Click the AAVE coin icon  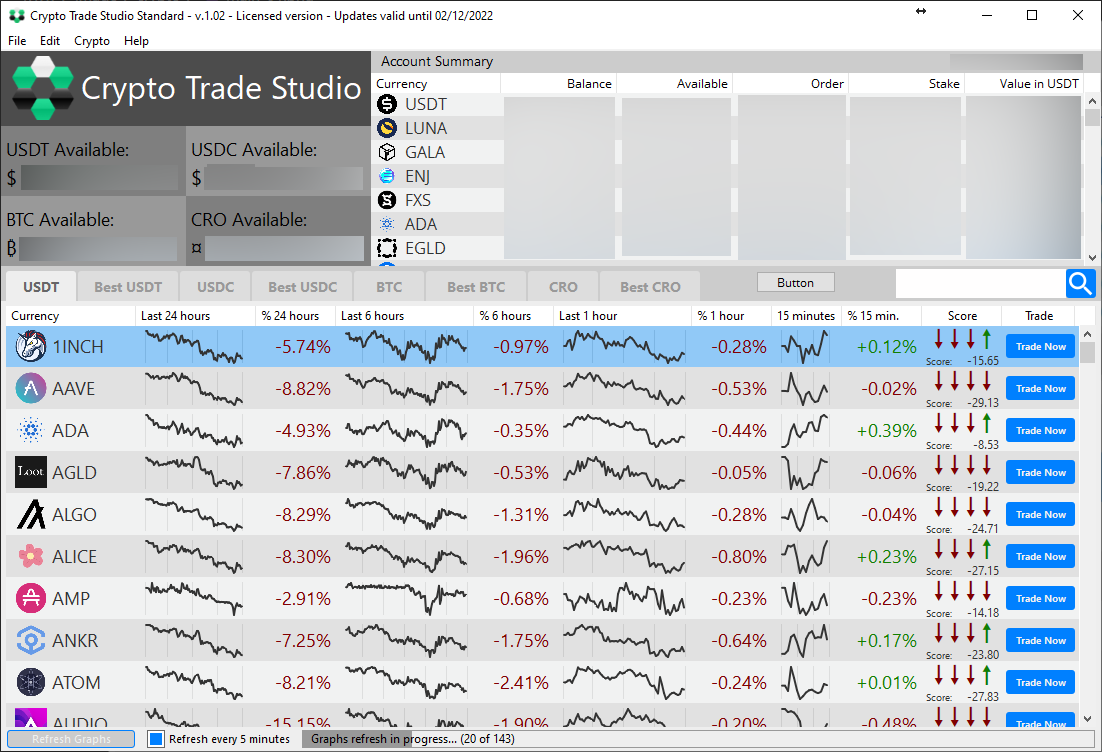click(x=30, y=388)
